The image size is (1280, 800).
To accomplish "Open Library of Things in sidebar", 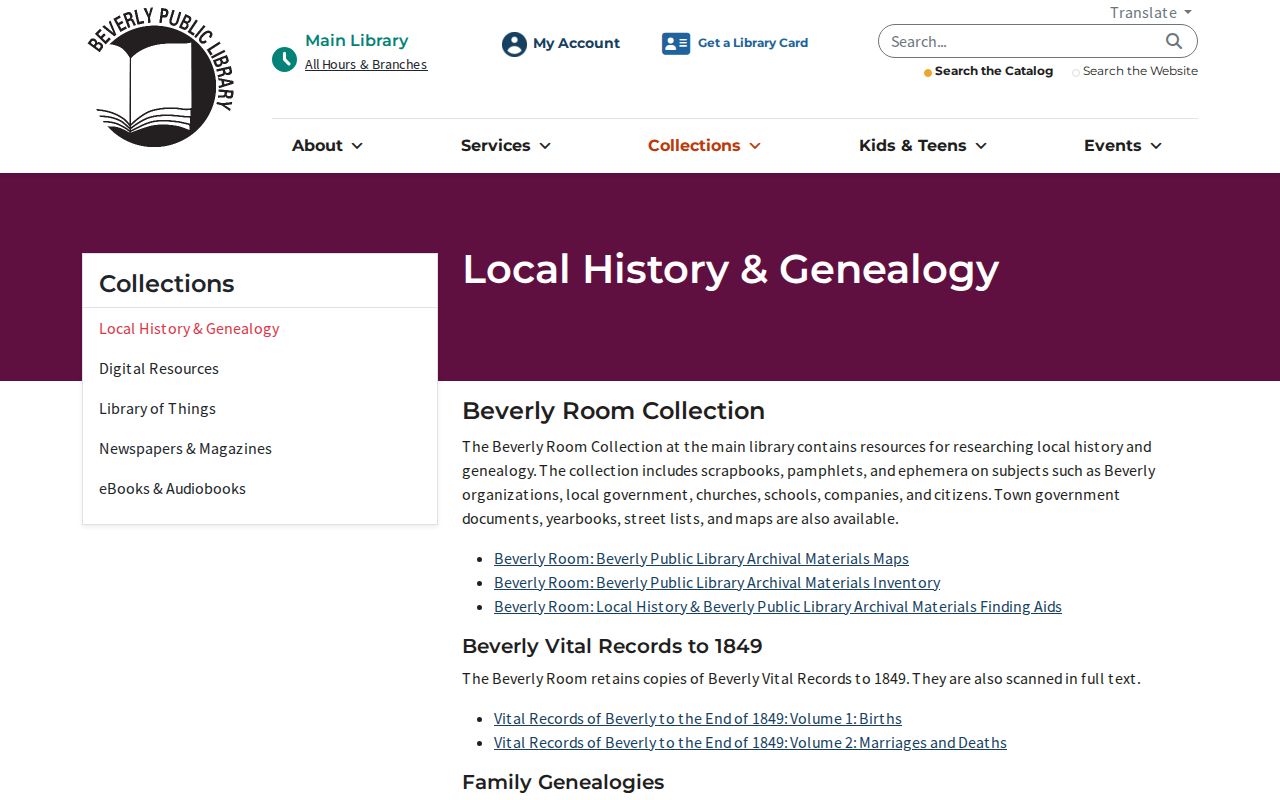I will point(157,408).
